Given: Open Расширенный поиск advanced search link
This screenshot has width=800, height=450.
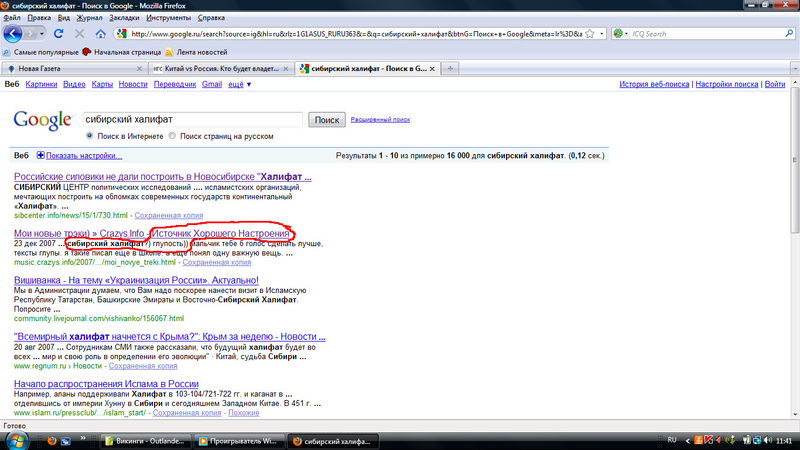Looking at the screenshot, I should tap(380, 119).
